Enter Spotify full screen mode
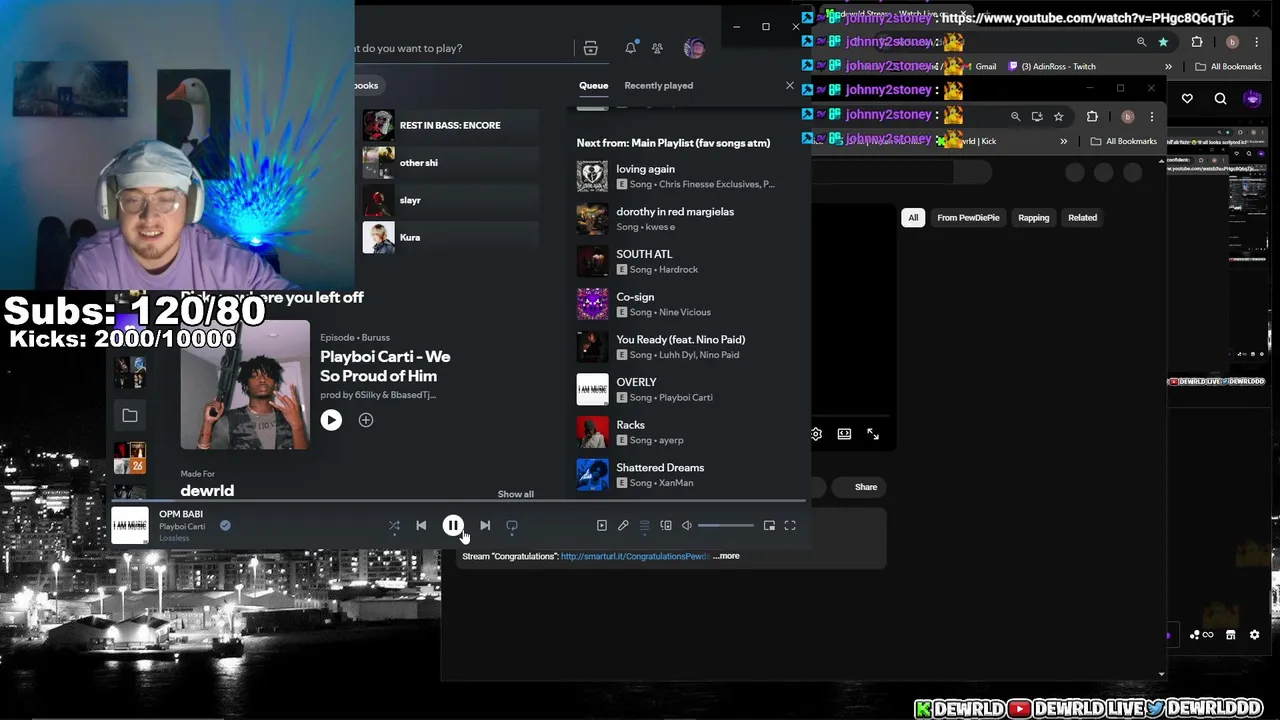The image size is (1280, 720). point(790,525)
